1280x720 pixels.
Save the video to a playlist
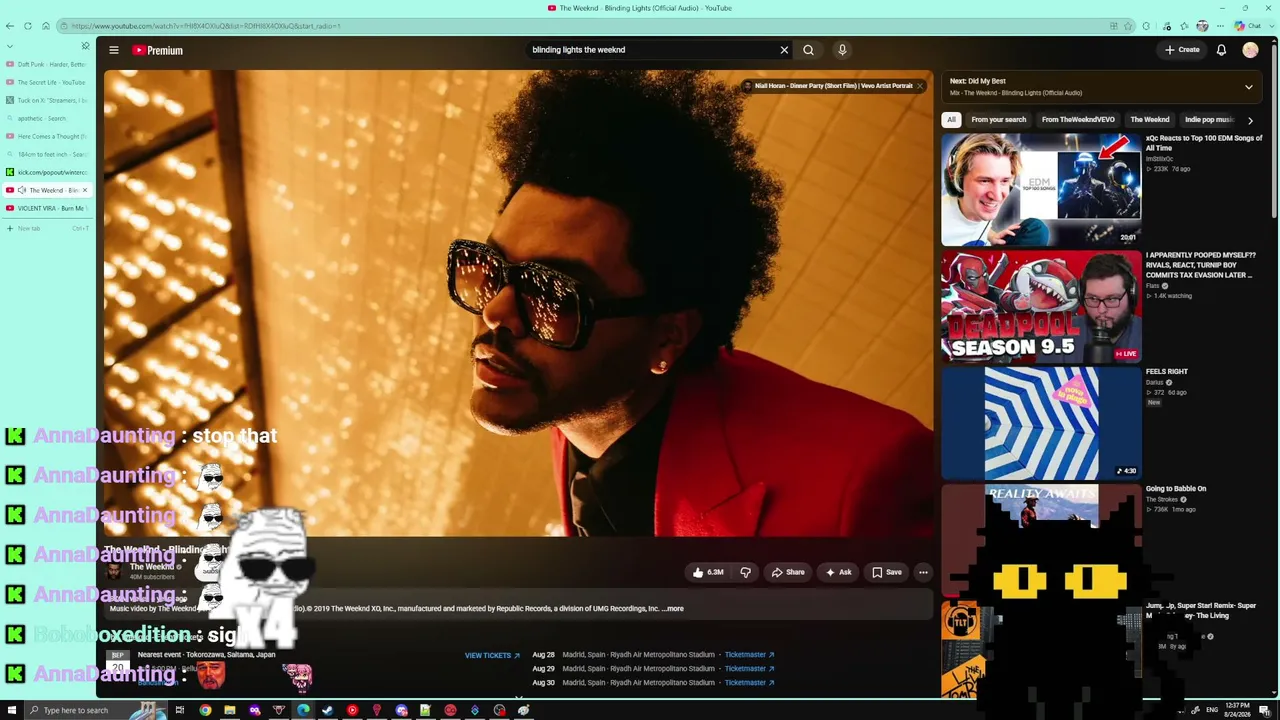pos(887,572)
